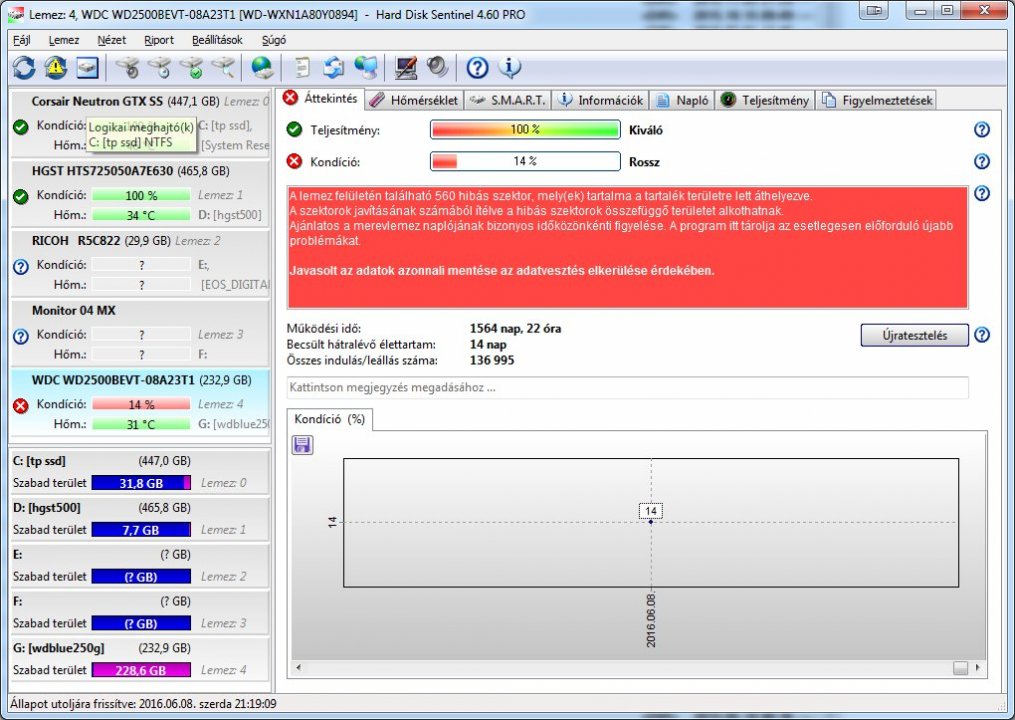Save the Kondíció chart with floppy icon

point(302,445)
